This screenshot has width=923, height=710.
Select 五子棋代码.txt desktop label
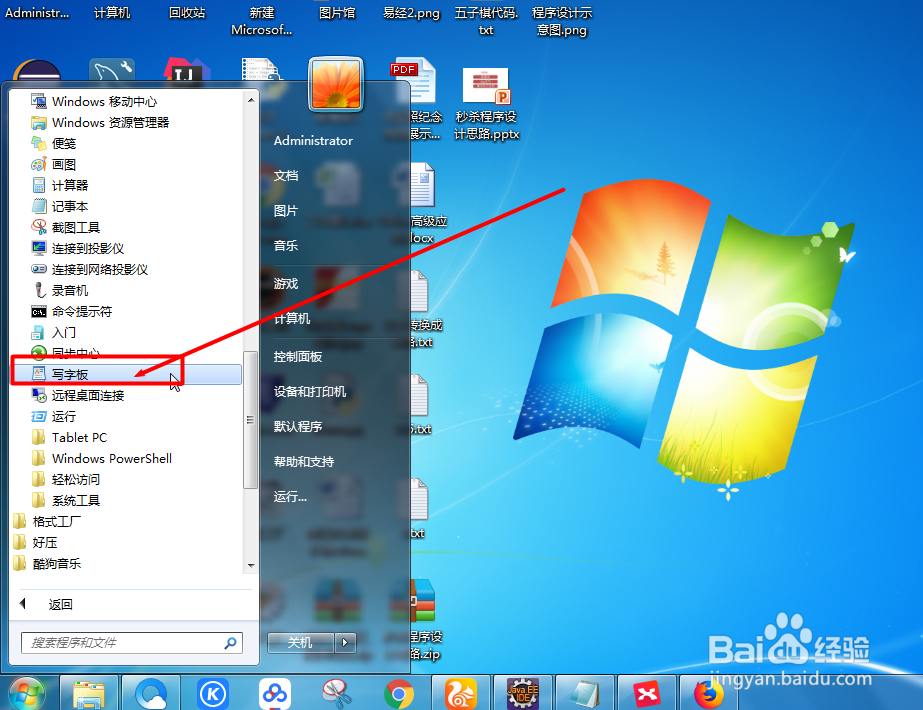486,21
